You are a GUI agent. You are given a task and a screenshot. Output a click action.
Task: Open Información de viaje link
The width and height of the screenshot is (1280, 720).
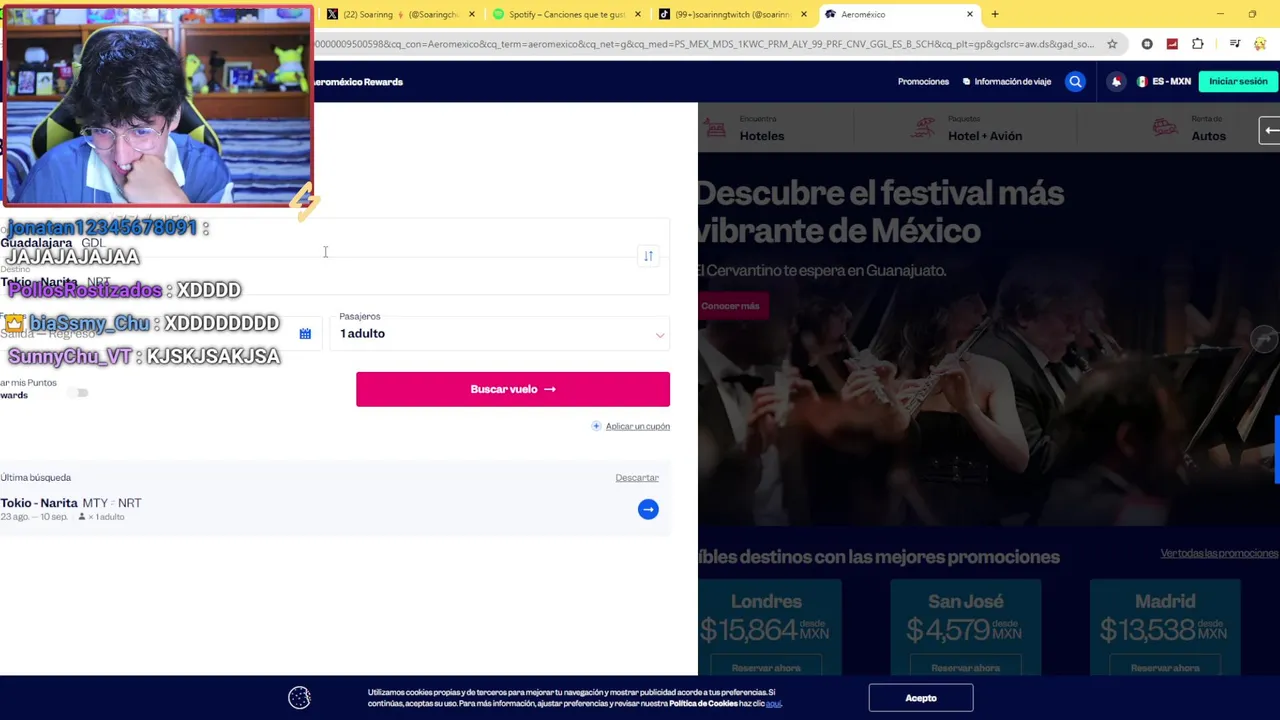tap(1007, 82)
